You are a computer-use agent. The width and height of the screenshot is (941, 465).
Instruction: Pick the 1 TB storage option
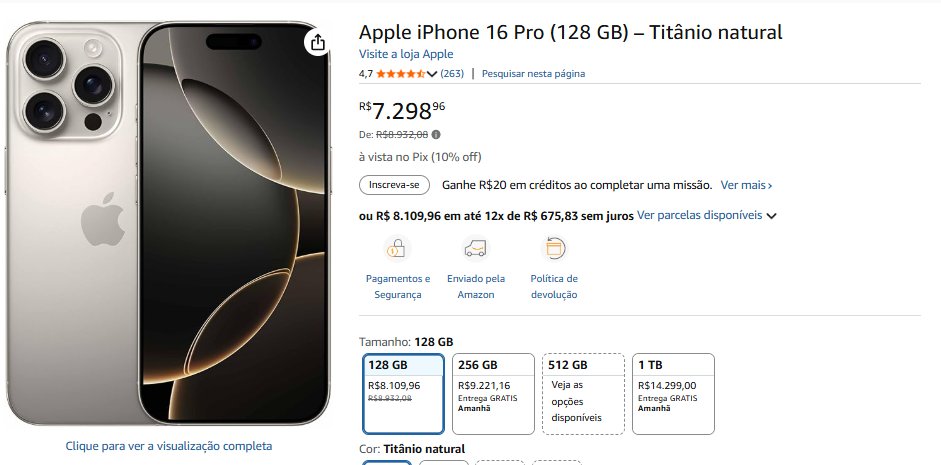(673, 394)
